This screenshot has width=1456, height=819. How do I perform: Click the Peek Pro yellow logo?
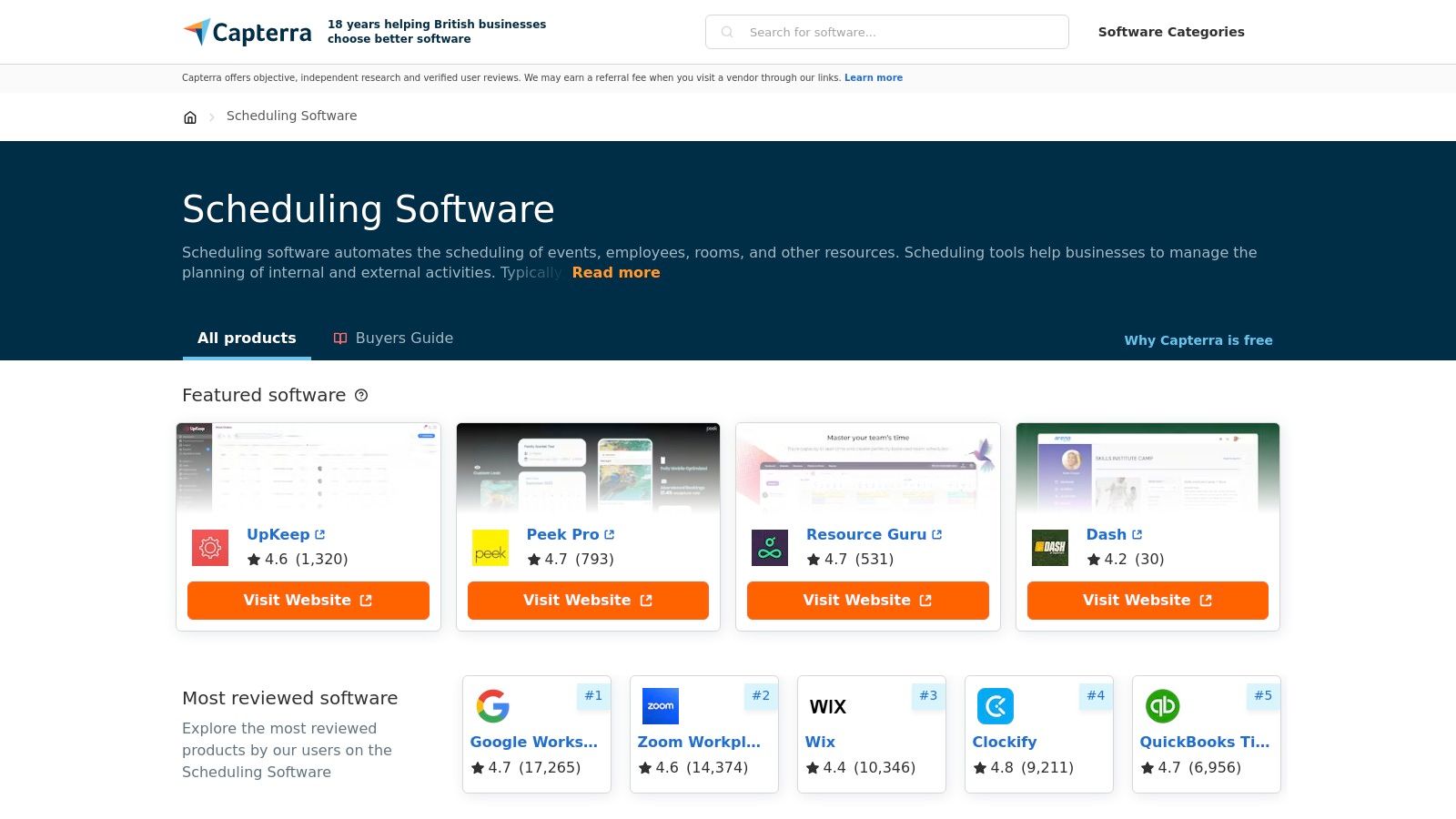[490, 548]
